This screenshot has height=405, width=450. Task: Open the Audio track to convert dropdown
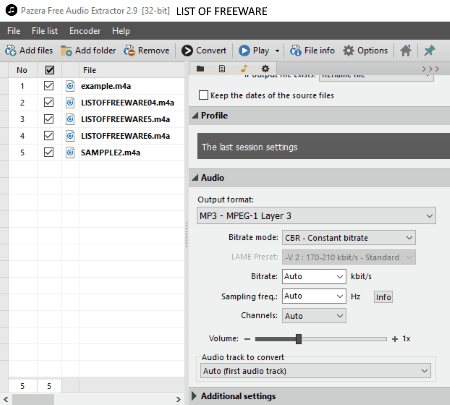315,371
